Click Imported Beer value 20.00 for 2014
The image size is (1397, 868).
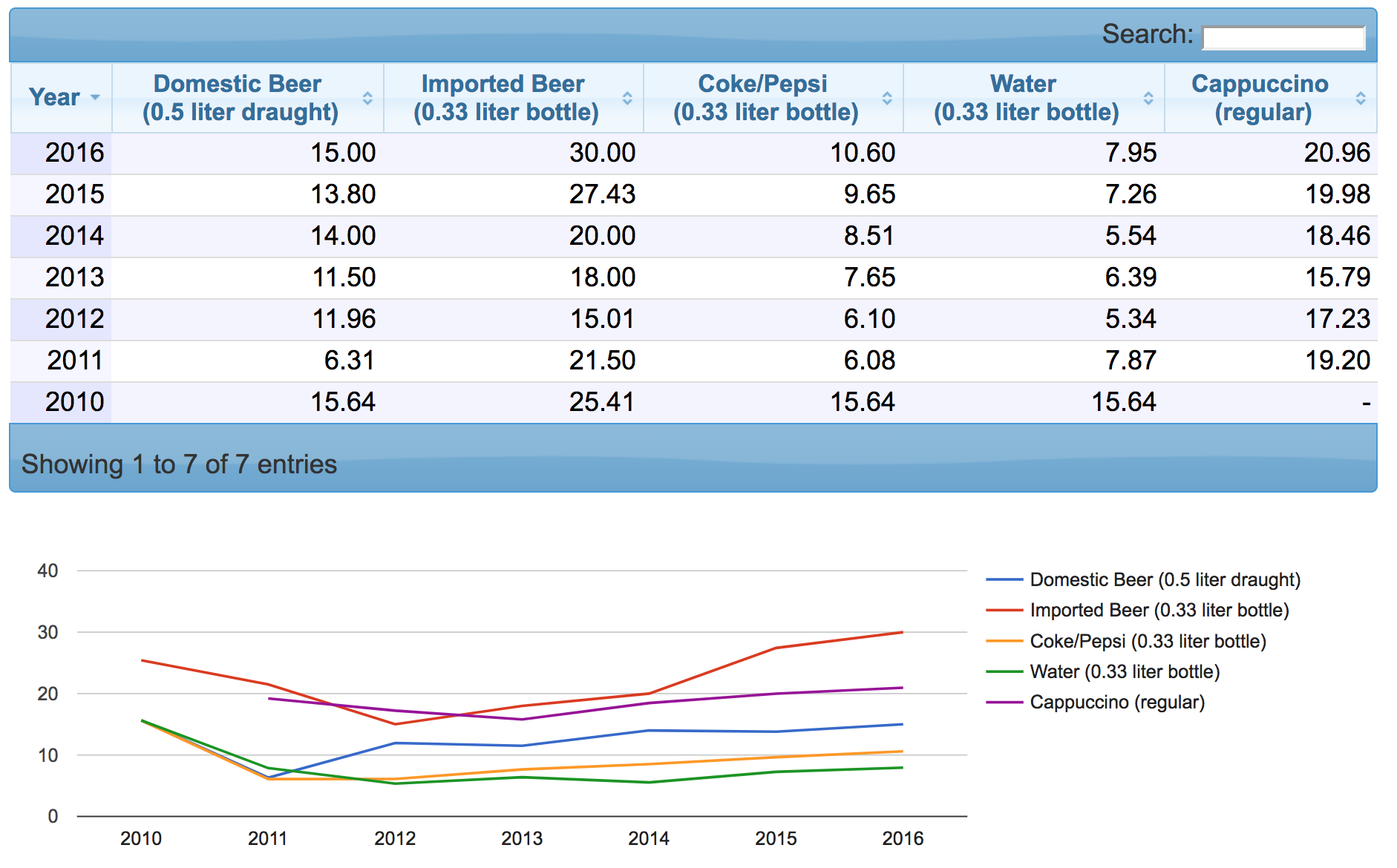coord(603,237)
